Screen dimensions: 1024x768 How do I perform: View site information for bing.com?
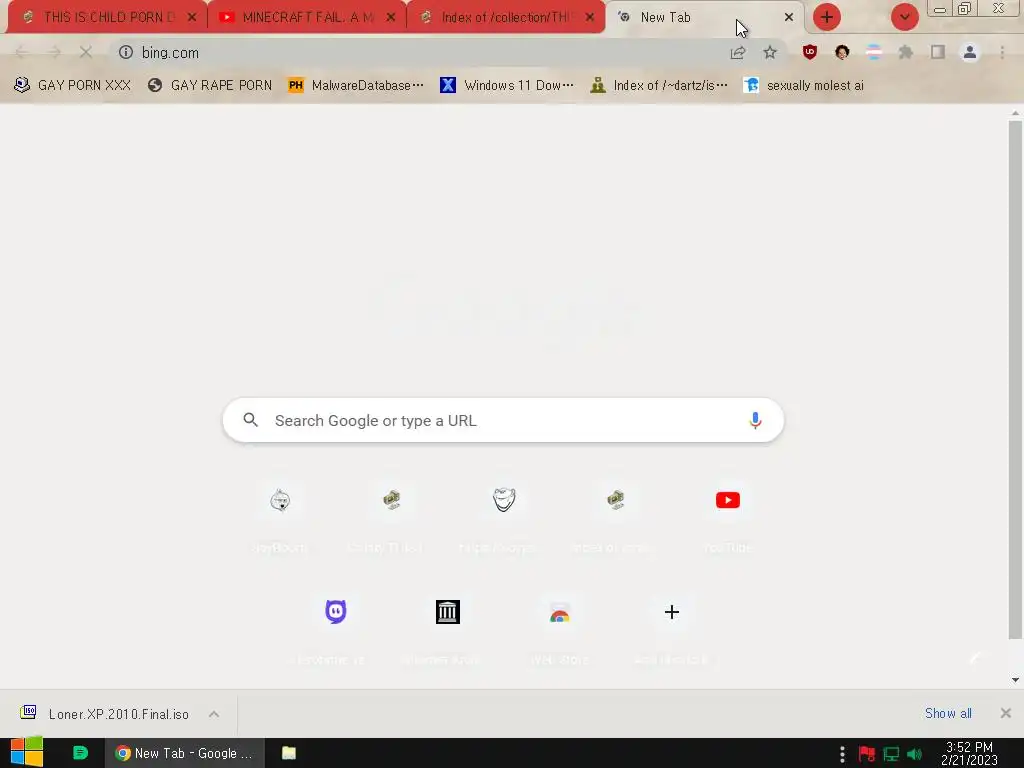[126, 52]
